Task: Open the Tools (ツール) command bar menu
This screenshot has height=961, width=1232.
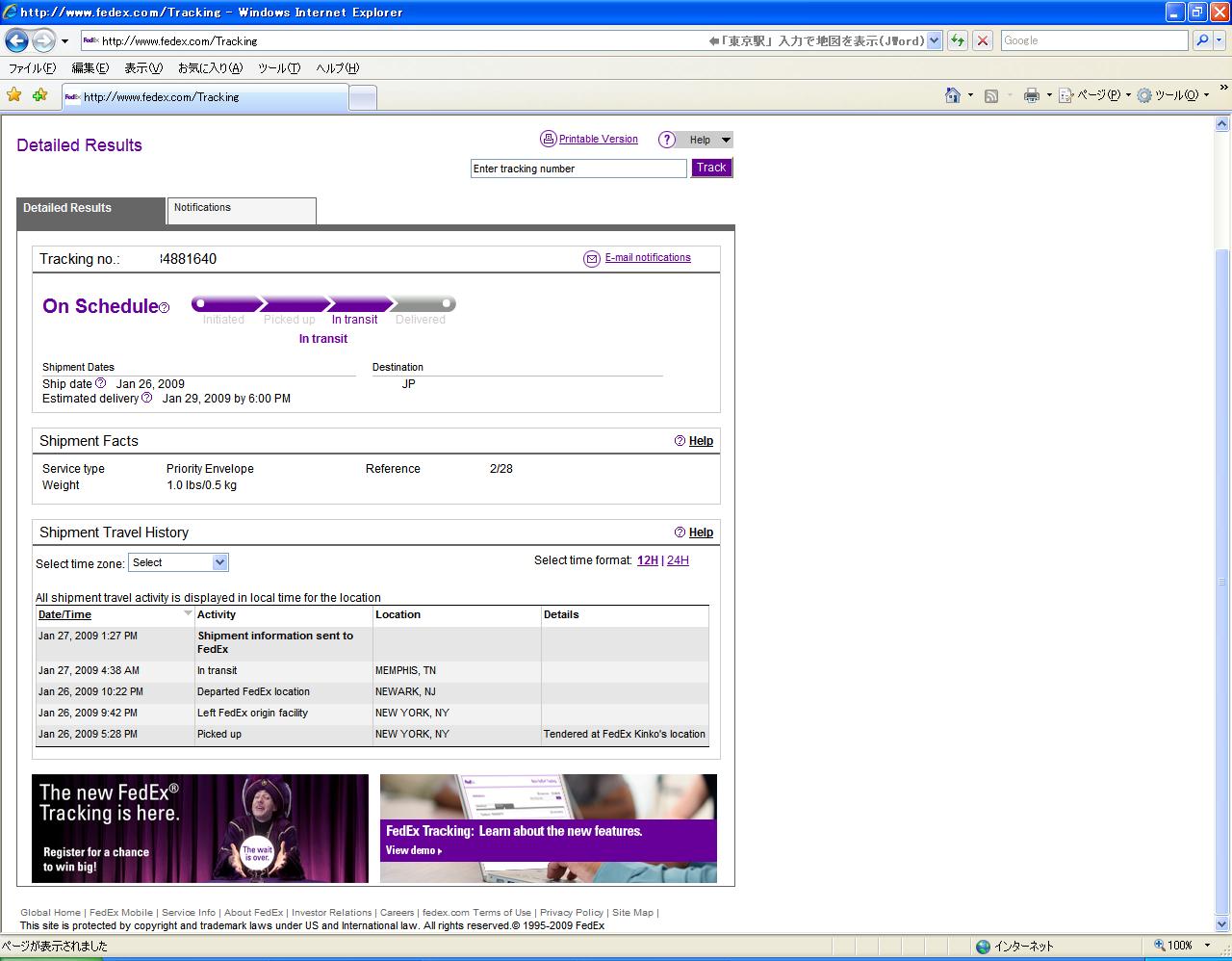Action: (x=1173, y=95)
